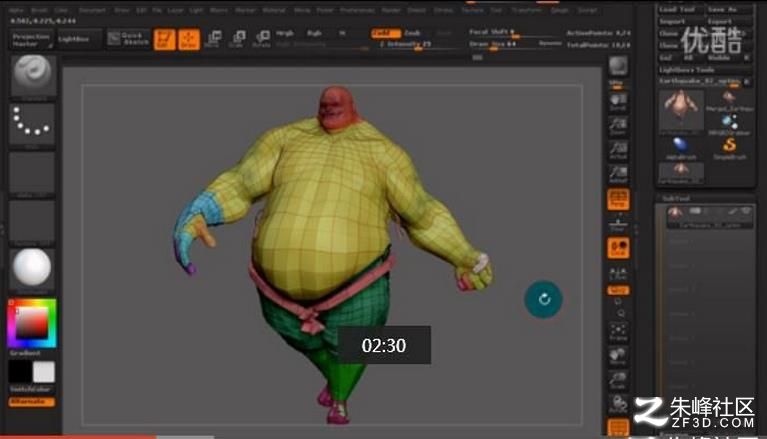The height and width of the screenshot is (439, 767).
Task: Toggle the Edit mode button
Action: 164,39
